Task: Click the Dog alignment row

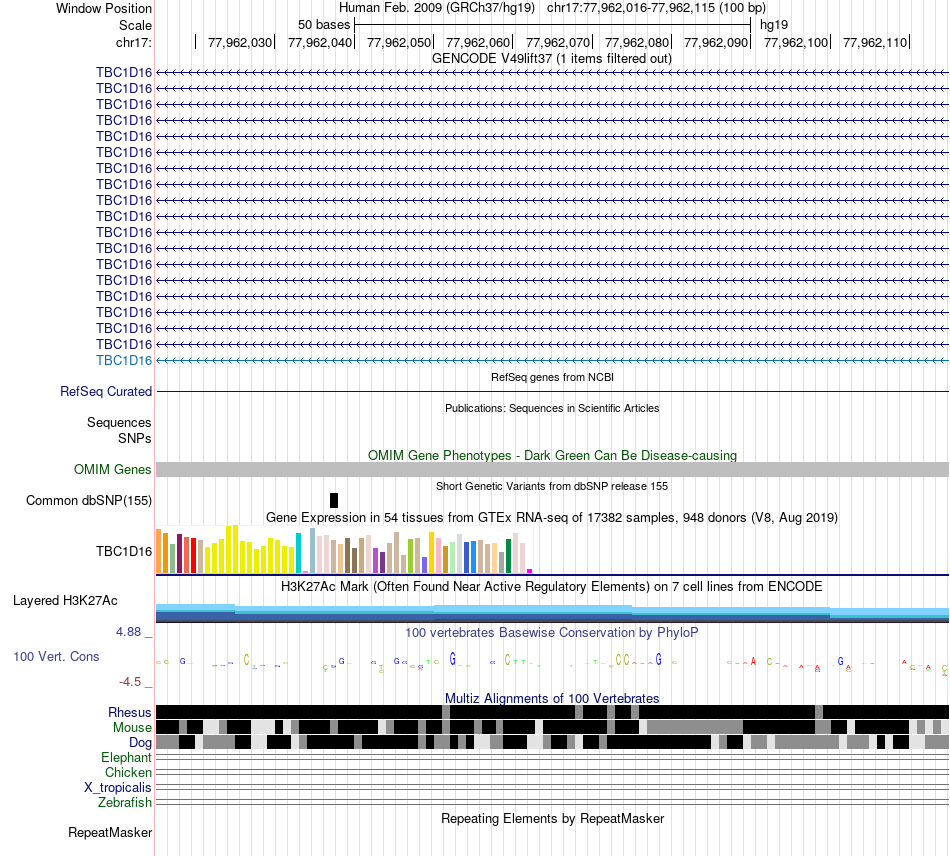Action: click(552, 742)
